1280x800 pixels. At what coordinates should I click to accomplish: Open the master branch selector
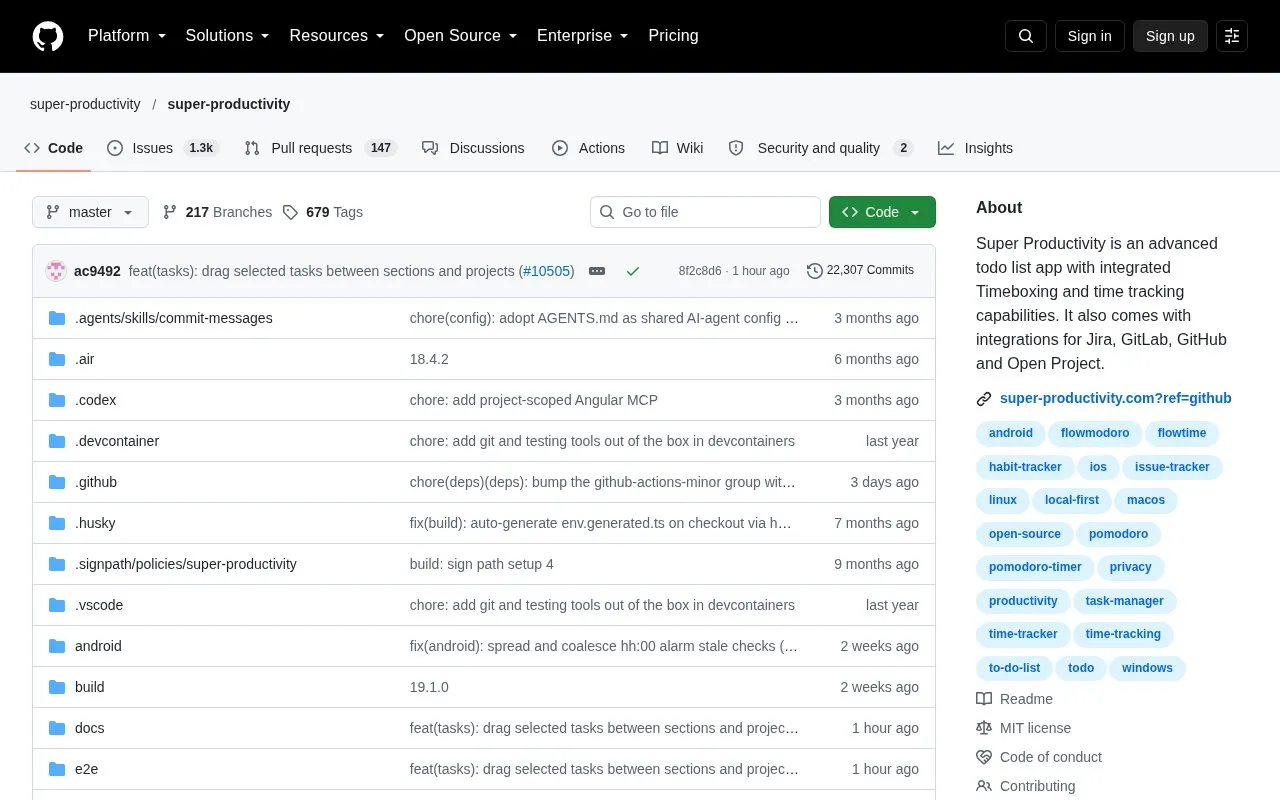tap(90, 212)
